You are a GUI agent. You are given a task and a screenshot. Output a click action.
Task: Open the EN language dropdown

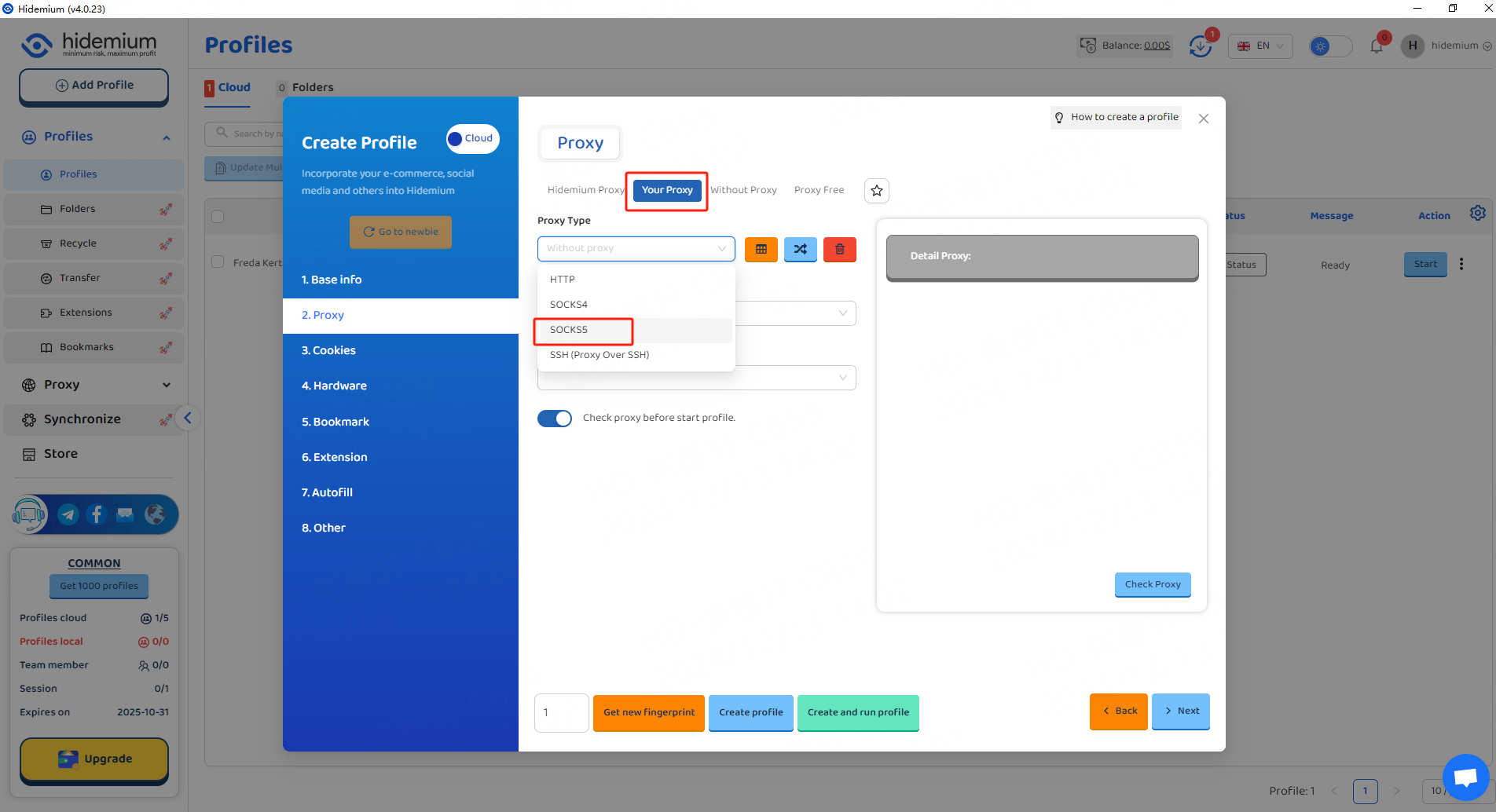point(1260,46)
